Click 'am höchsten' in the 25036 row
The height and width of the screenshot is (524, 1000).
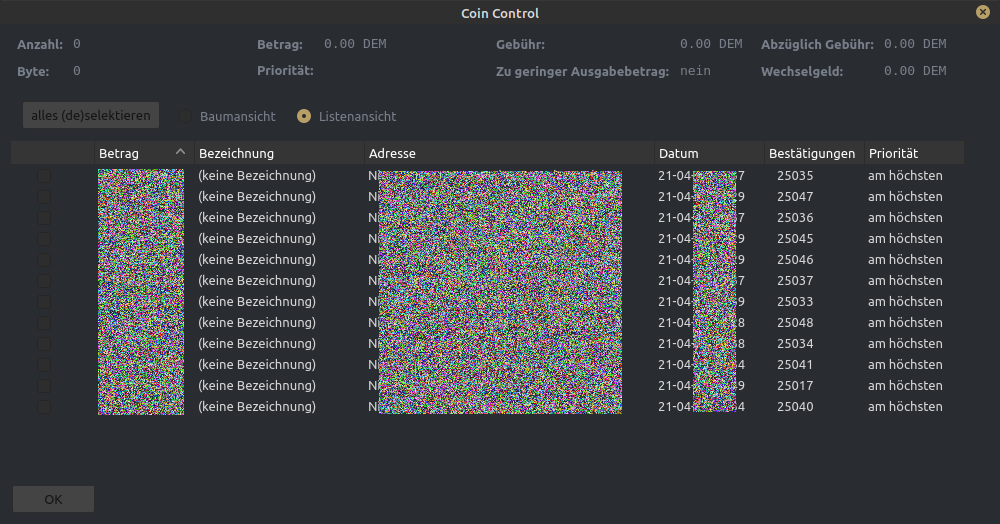tap(904, 218)
